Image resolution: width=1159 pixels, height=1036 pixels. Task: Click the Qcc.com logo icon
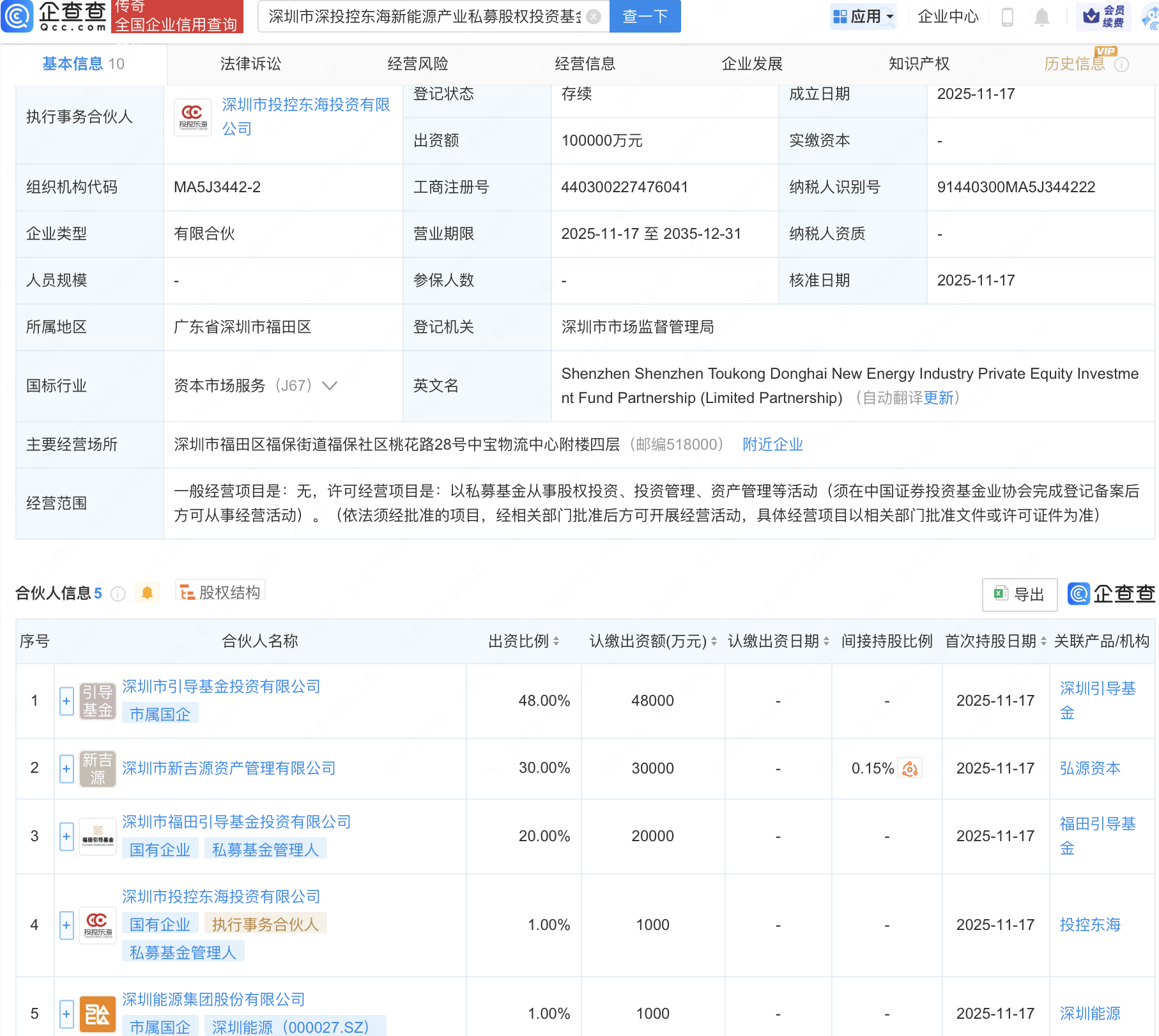coord(17,17)
